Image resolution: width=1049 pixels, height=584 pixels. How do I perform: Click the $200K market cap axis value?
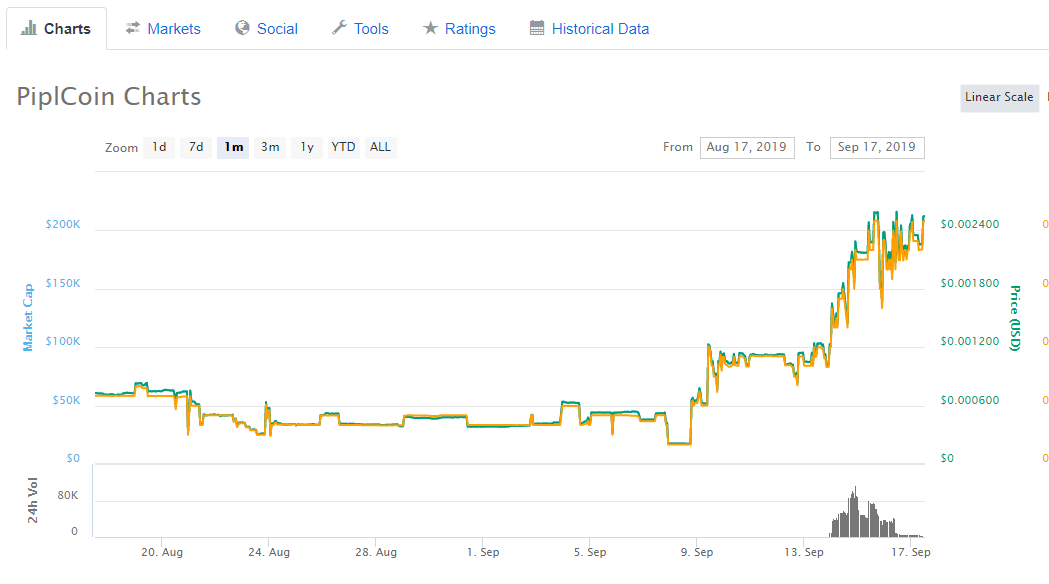pyautogui.click(x=63, y=224)
